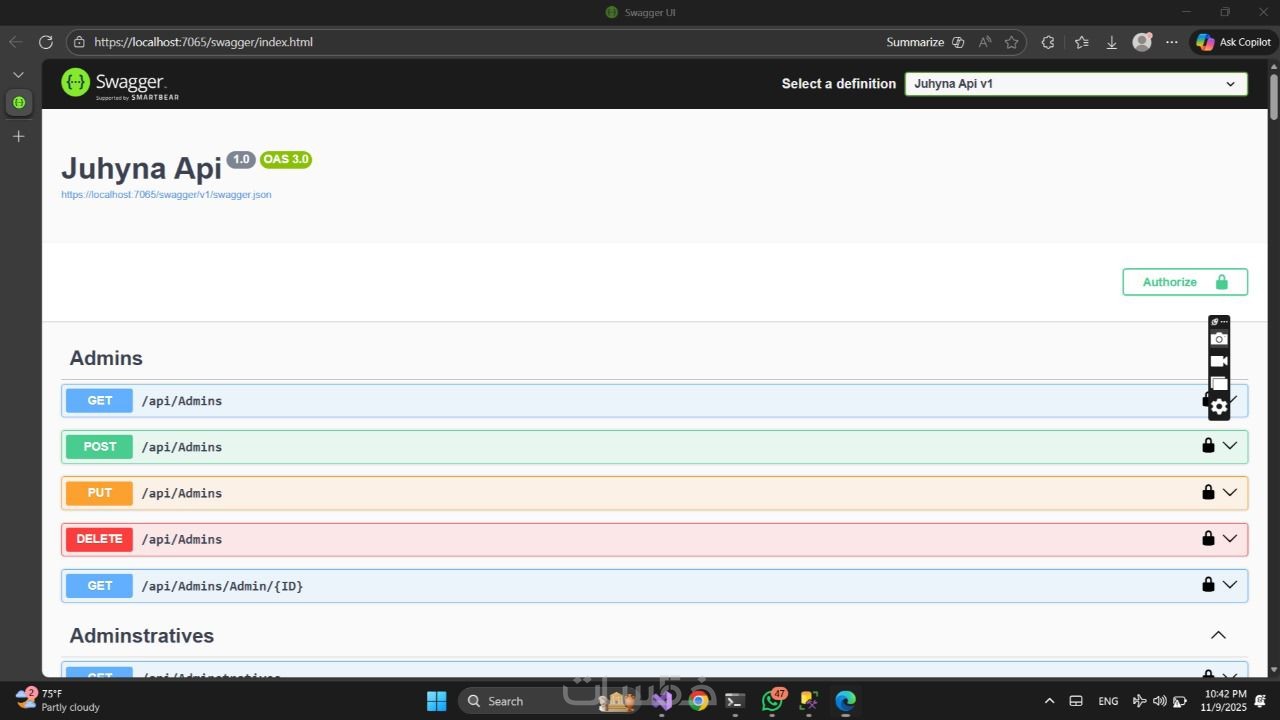Click the POST method badge

(x=99, y=447)
